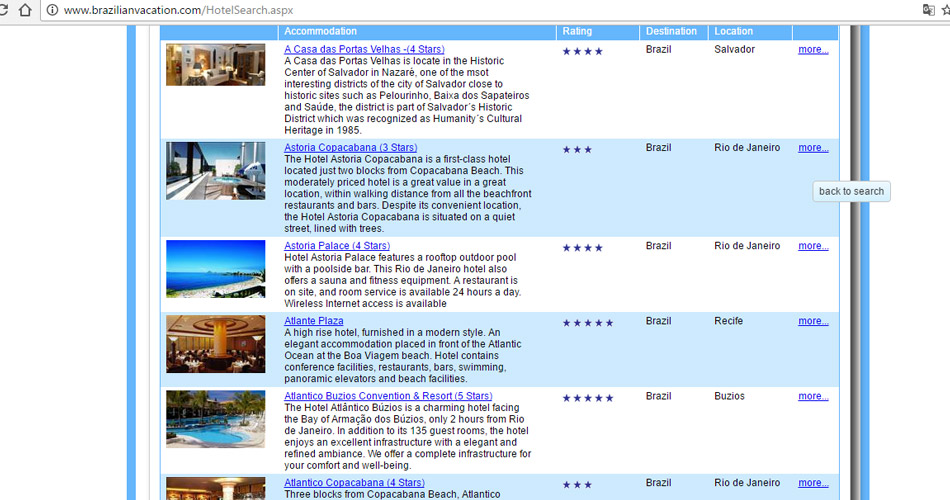Click the back to search button
Image resolution: width=950 pixels, height=500 pixels.
[851, 191]
